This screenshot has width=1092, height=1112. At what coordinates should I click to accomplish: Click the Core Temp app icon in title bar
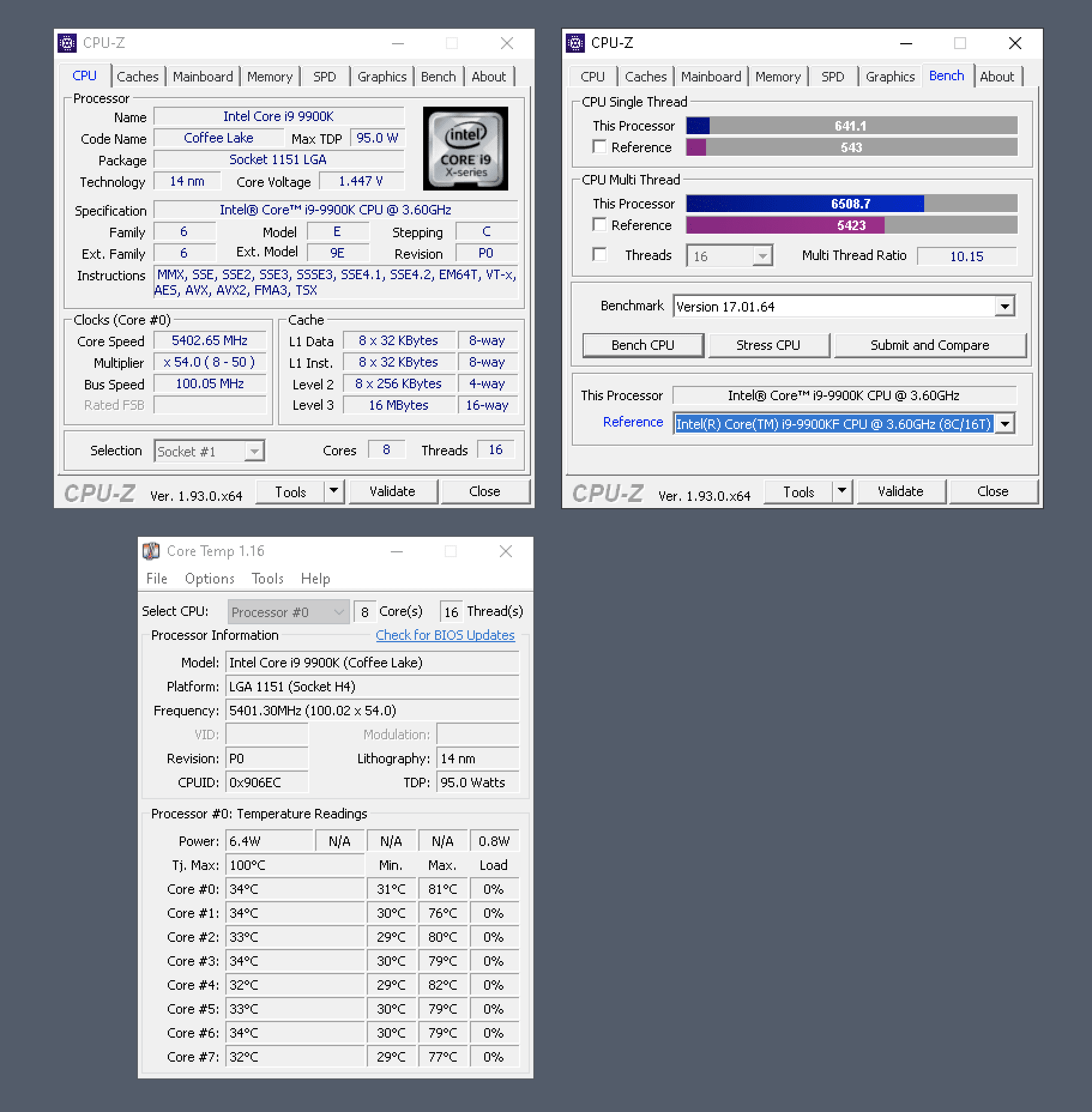point(151,551)
